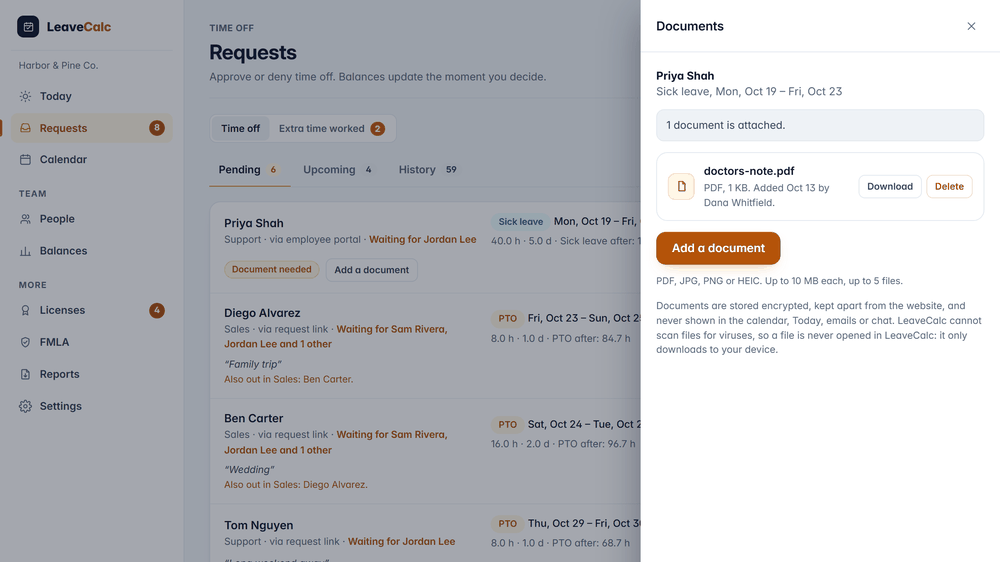Screen dimensions: 1000x562
Task: Go to Today in the sidebar
Action: click(92, 96)
